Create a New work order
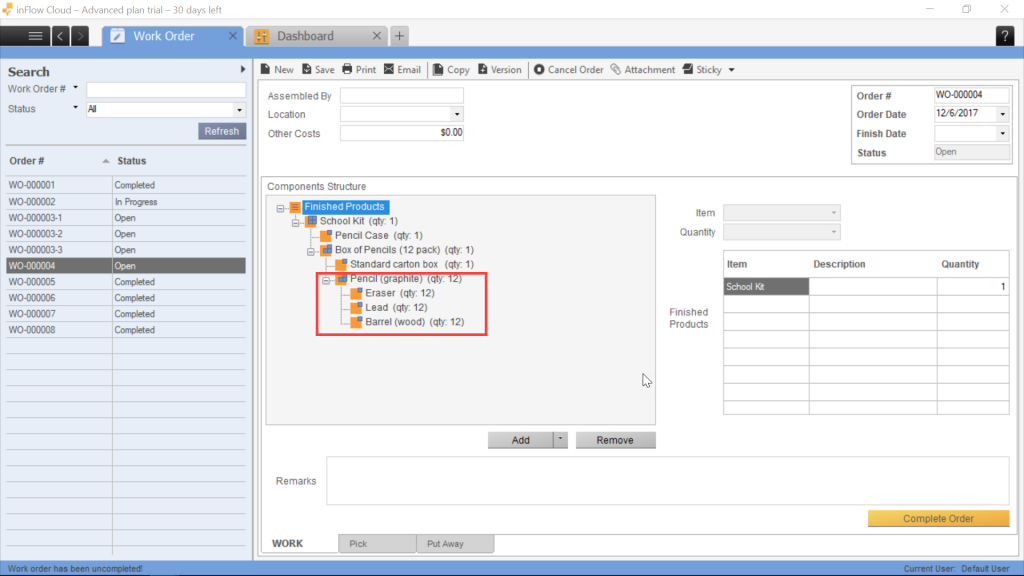Viewport: 1024px width, 576px height. click(277, 70)
